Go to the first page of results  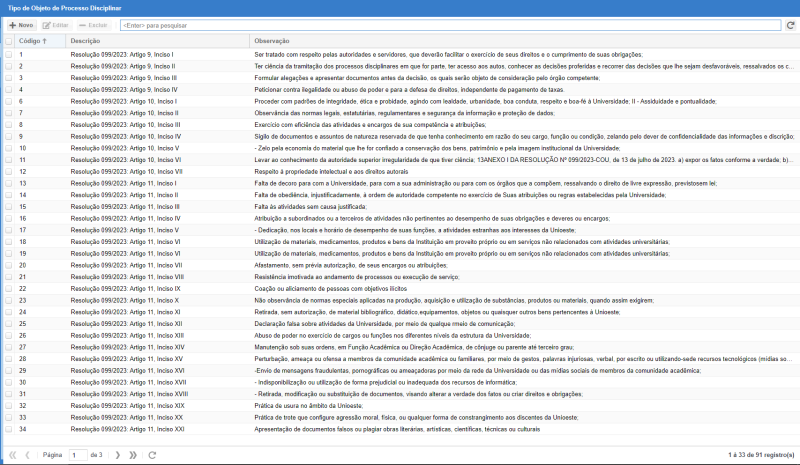12,455
